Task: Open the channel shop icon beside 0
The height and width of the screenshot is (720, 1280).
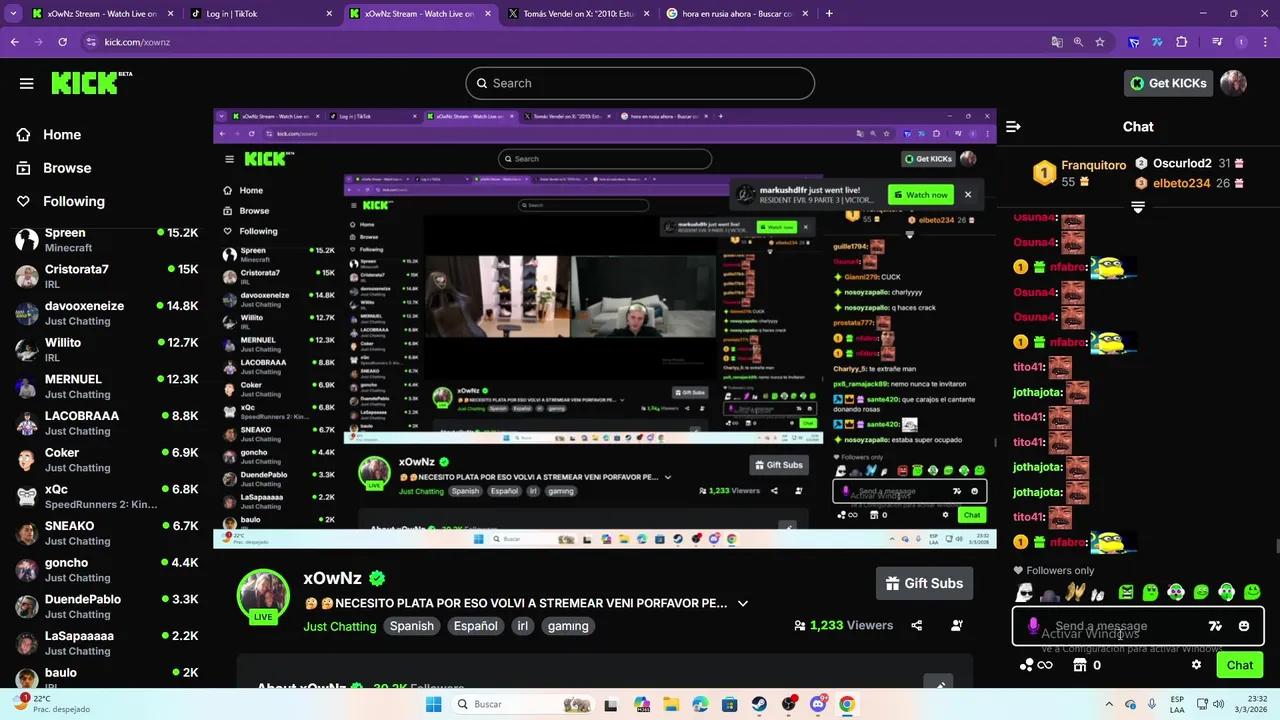Action: [x=1079, y=665]
